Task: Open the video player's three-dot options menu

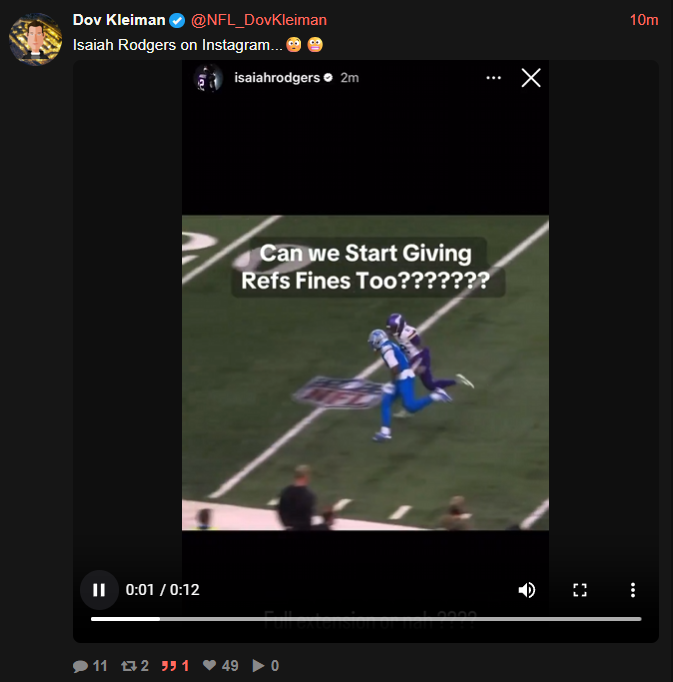Action: (x=633, y=590)
